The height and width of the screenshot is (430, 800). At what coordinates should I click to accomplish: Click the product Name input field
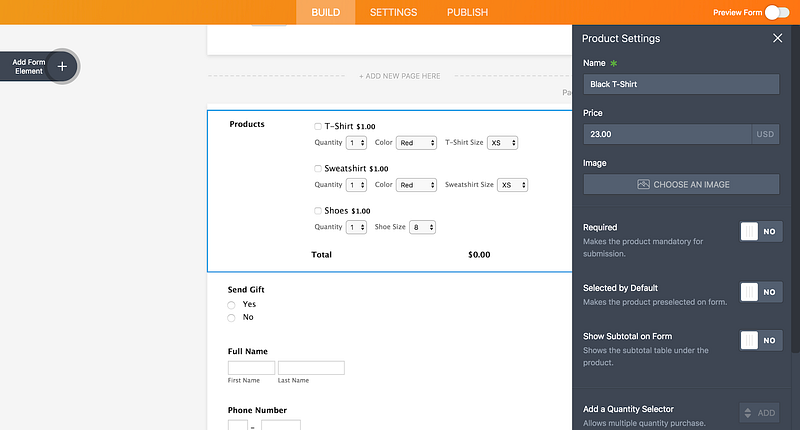(x=681, y=84)
